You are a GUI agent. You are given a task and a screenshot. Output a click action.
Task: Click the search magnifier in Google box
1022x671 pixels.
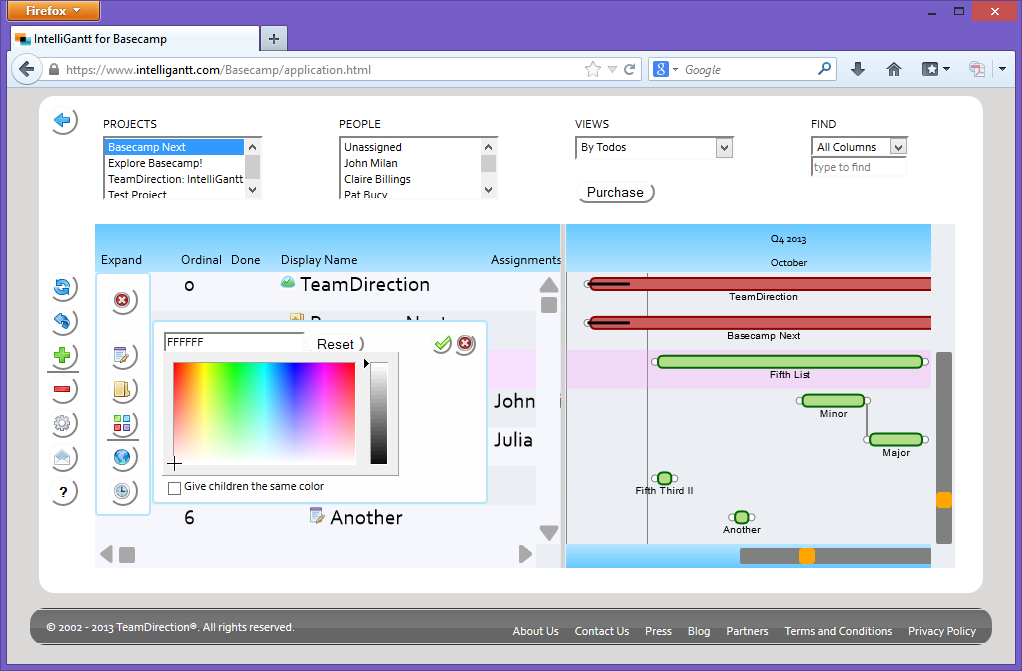[825, 68]
